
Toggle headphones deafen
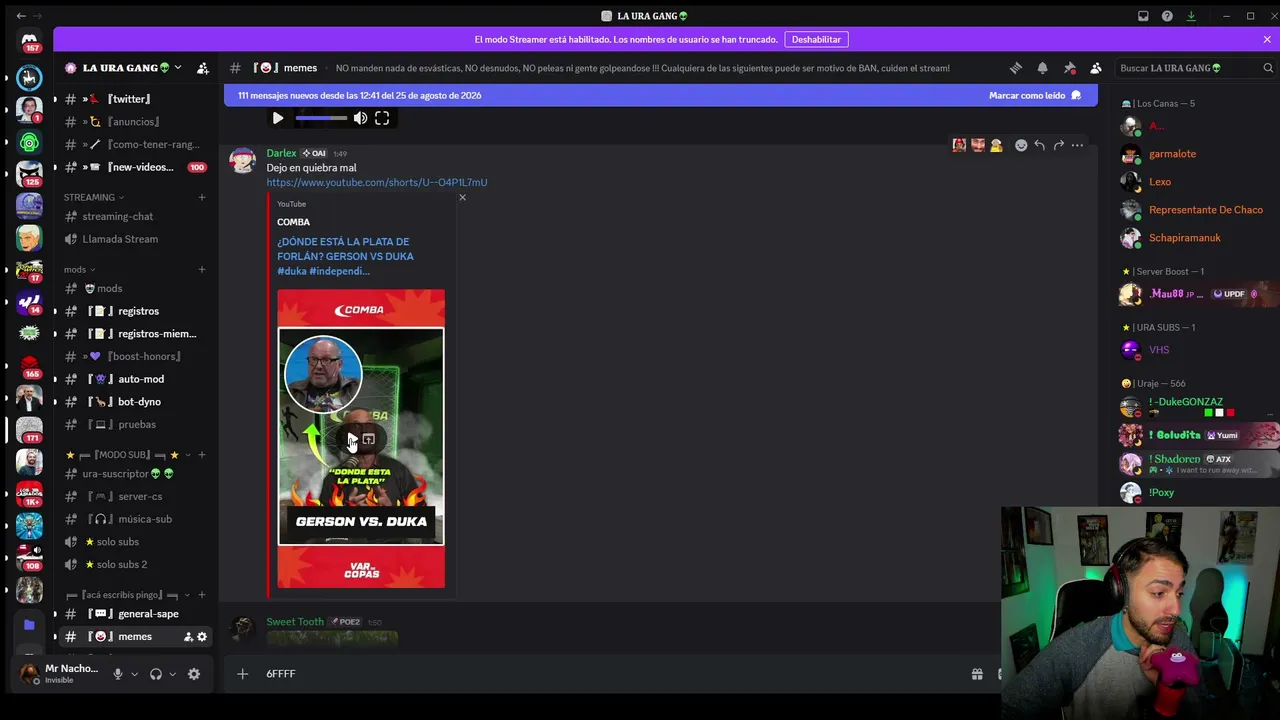[155, 674]
